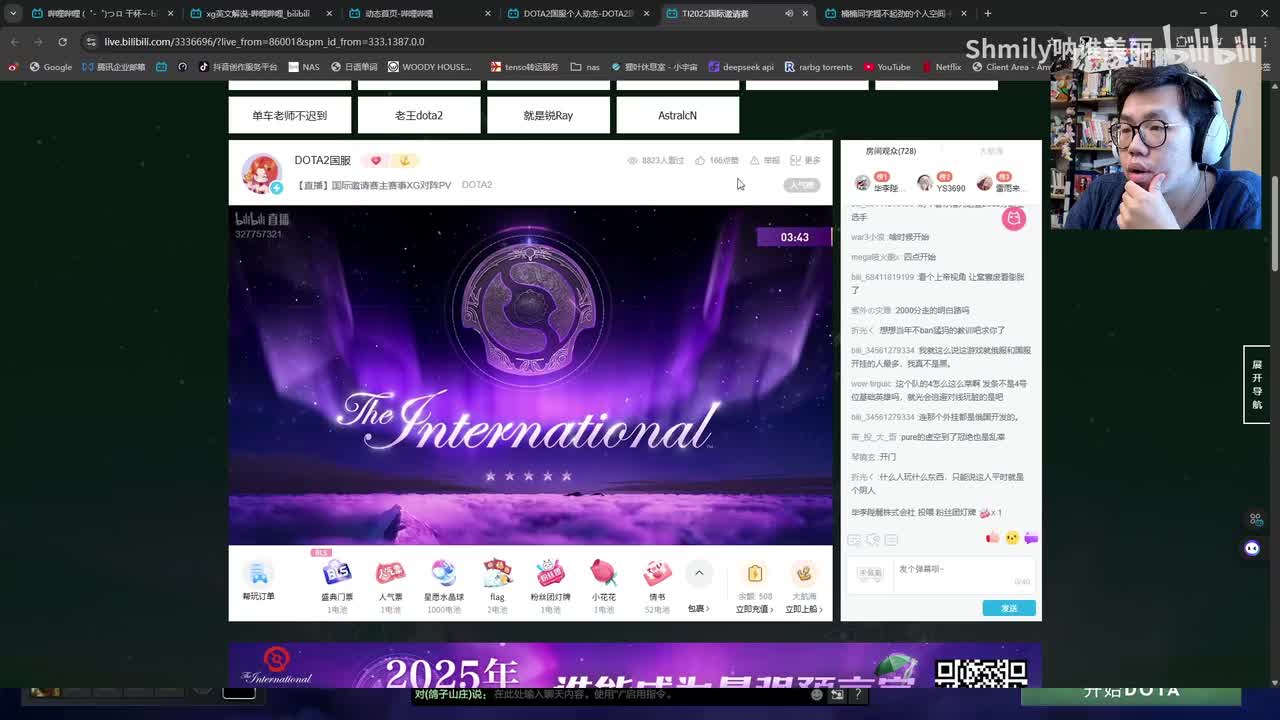Open the WOODY HOUSE bookmark
Viewport: 1280px width, 720px height.
pyautogui.click(x=429, y=67)
